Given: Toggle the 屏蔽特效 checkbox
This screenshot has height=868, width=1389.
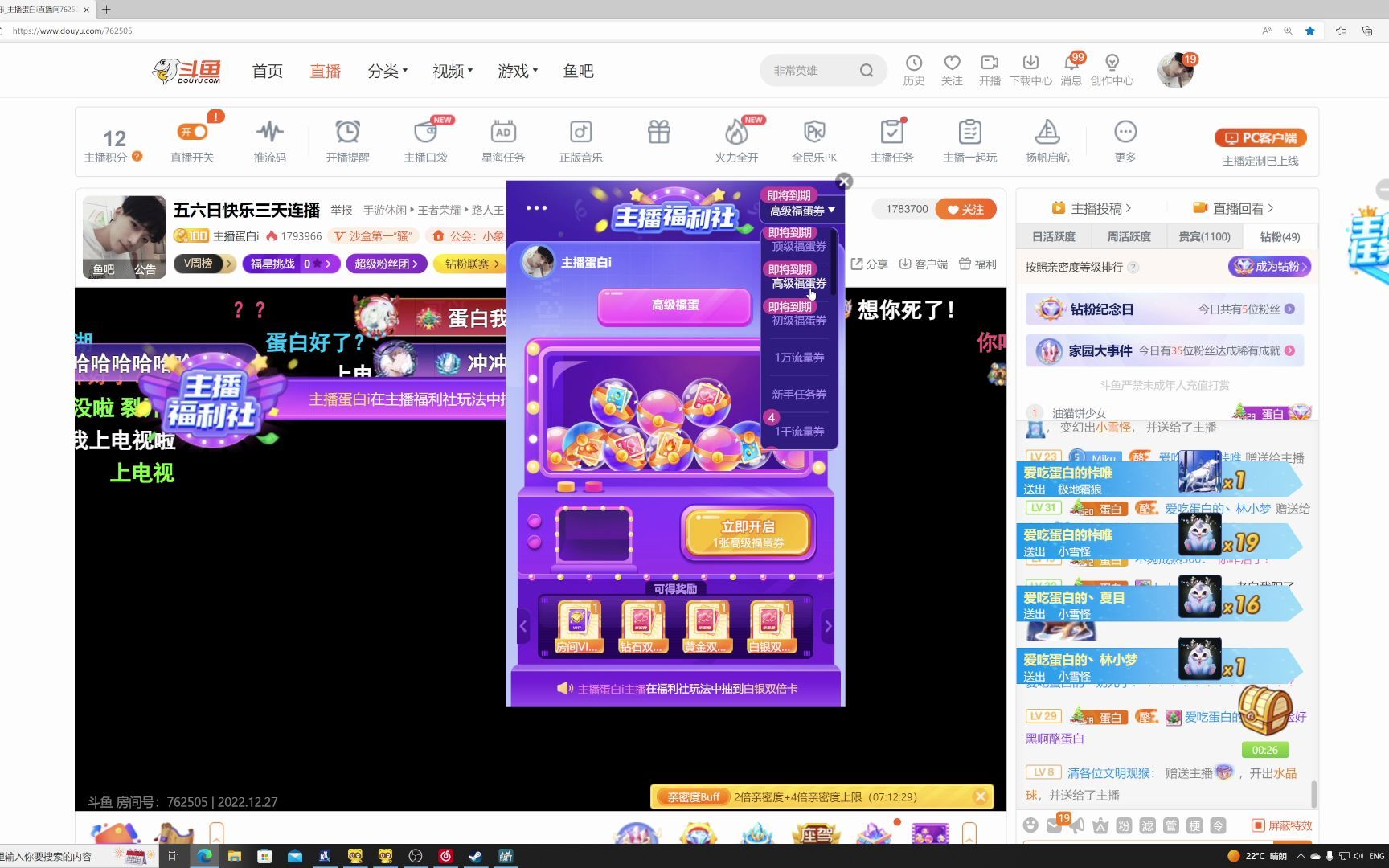Looking at the screenshot, I should [x=1258, y=825].
